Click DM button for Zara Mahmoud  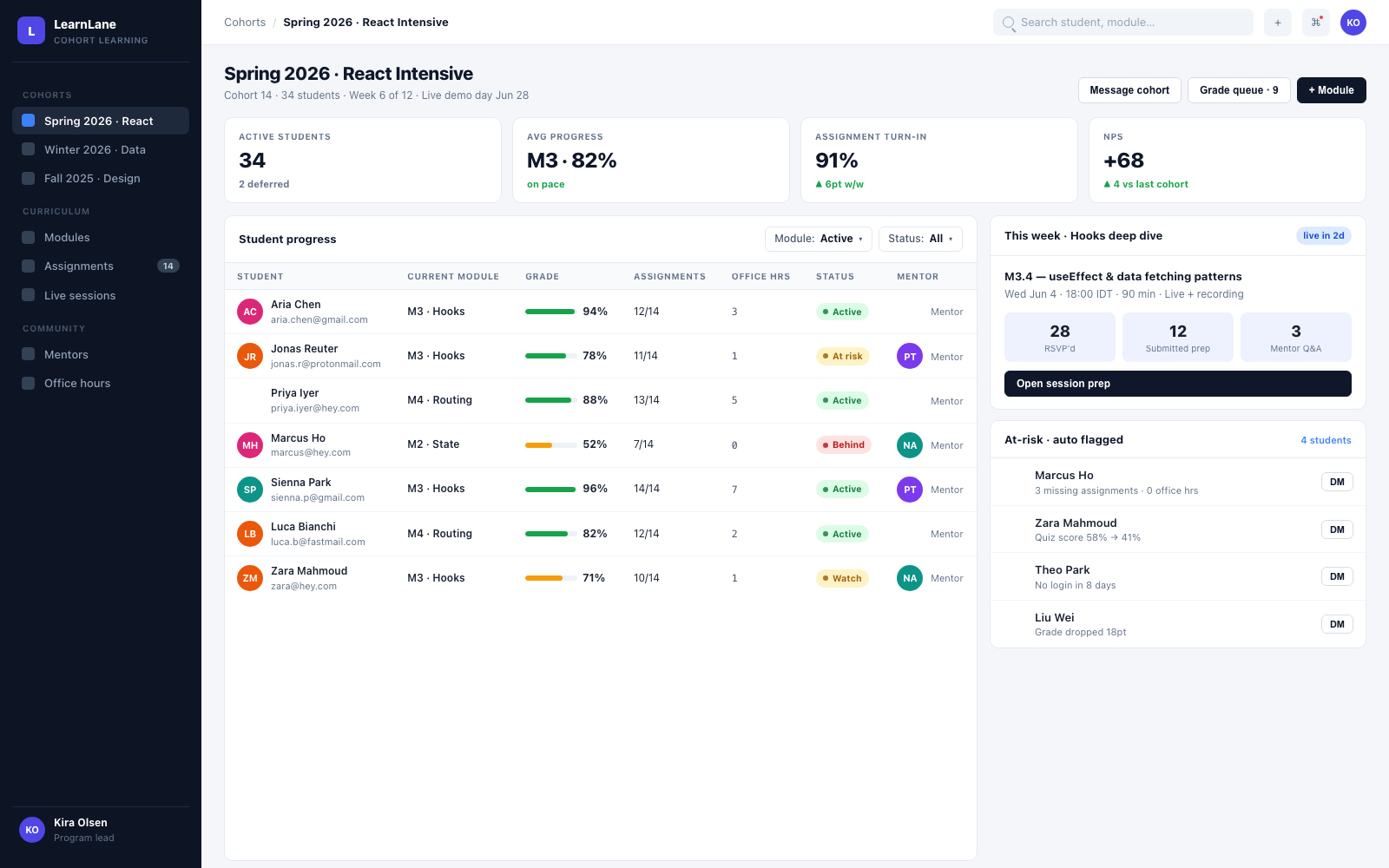pyautogui.click(x=1337, y=529)
